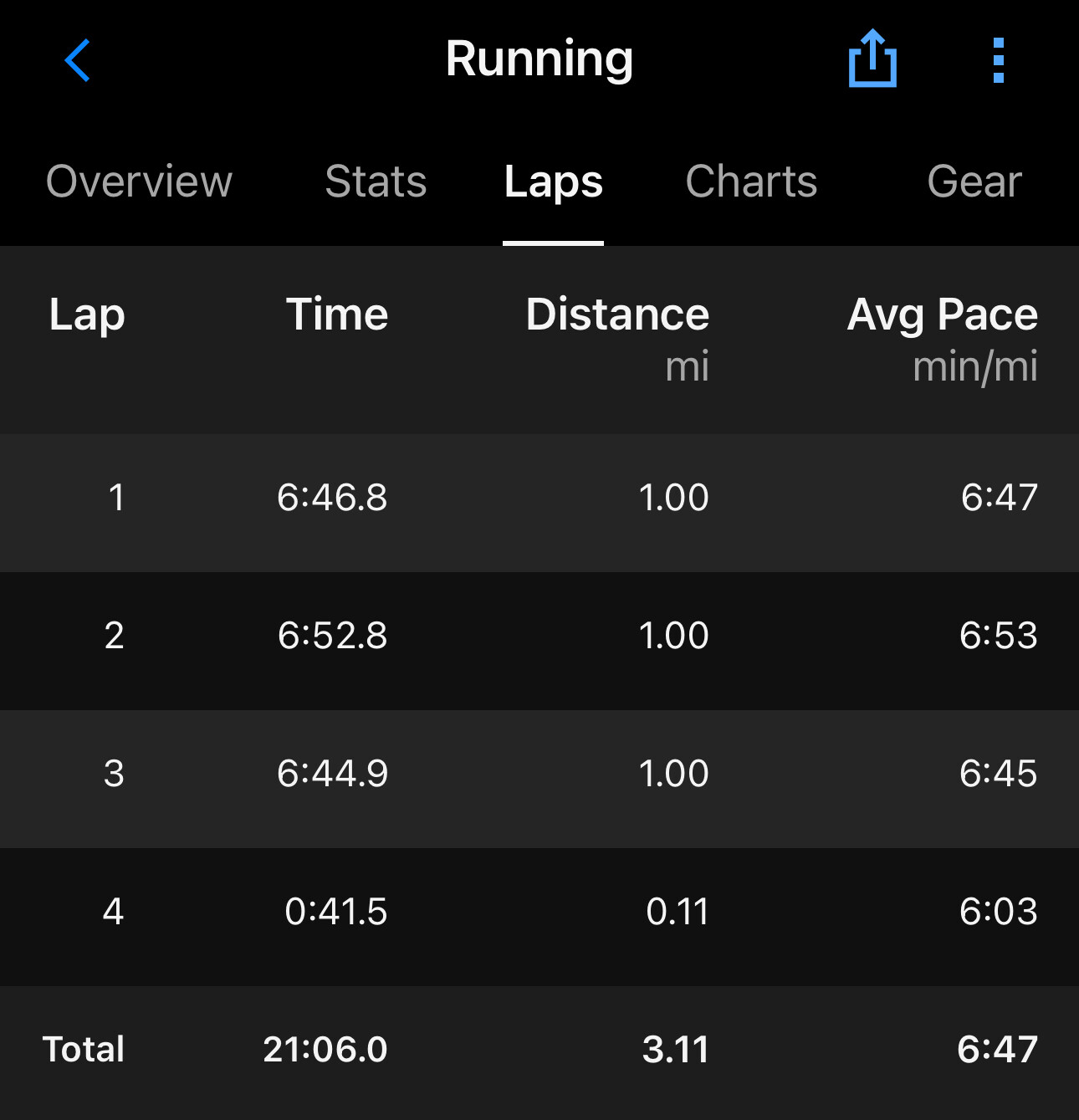
Task: Switch to the Stats tab
Action: pos(376,182)
